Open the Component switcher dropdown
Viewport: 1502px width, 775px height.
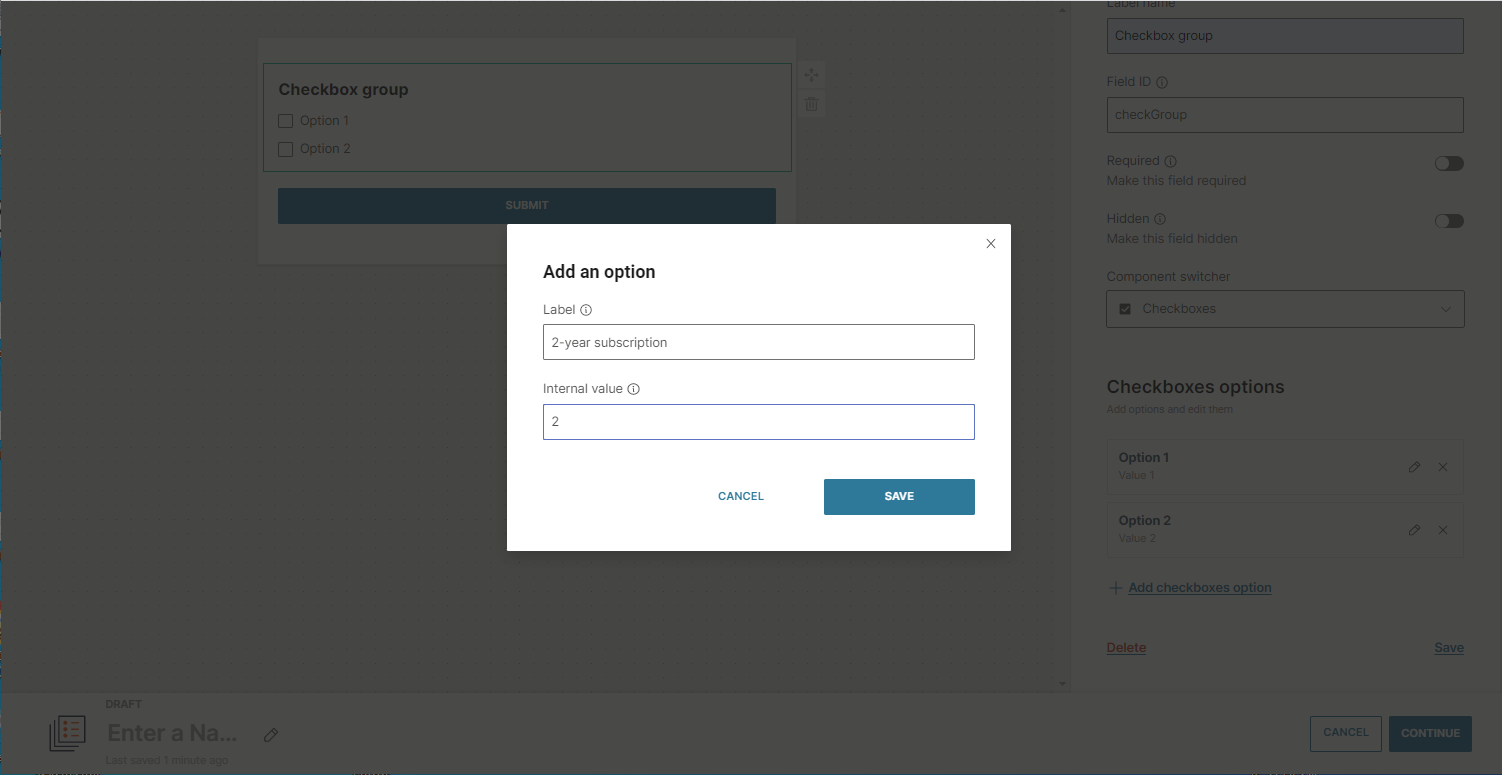pyautogui.click(x=1285, y=309)
